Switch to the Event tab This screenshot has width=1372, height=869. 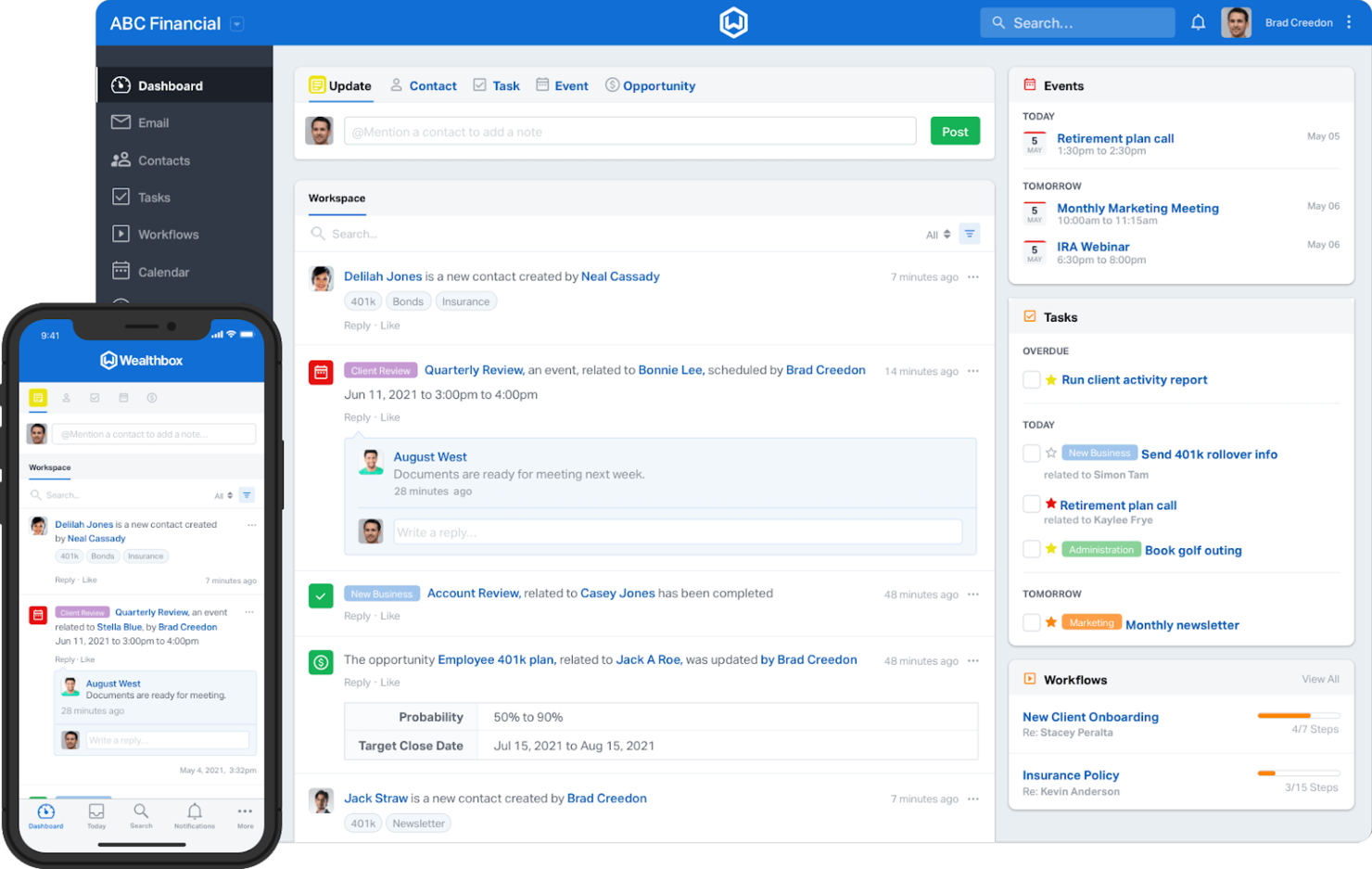pyautogui.click(x=562, y=85)
